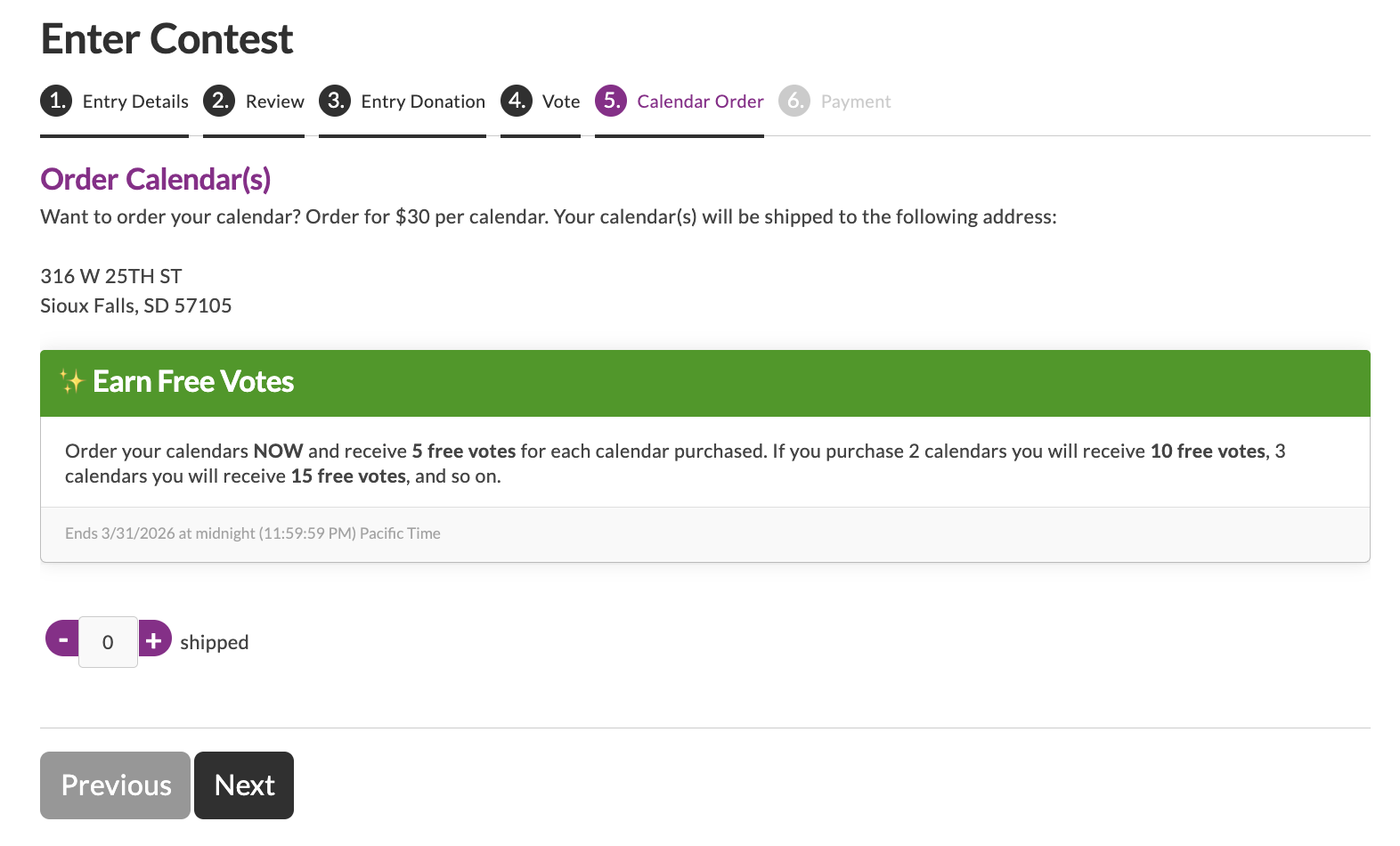1400x846 pixels.
Task: Decrease calendar quantity with minus button
Action: tap(62, 639)
